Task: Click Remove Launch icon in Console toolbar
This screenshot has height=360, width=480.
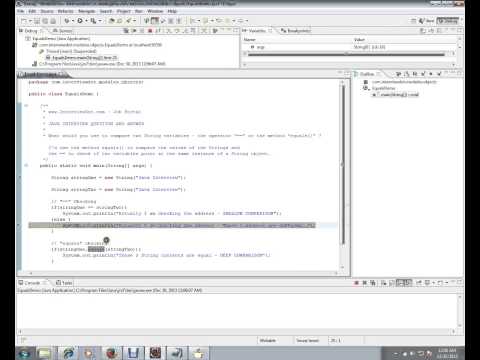Action: point(365,283)
